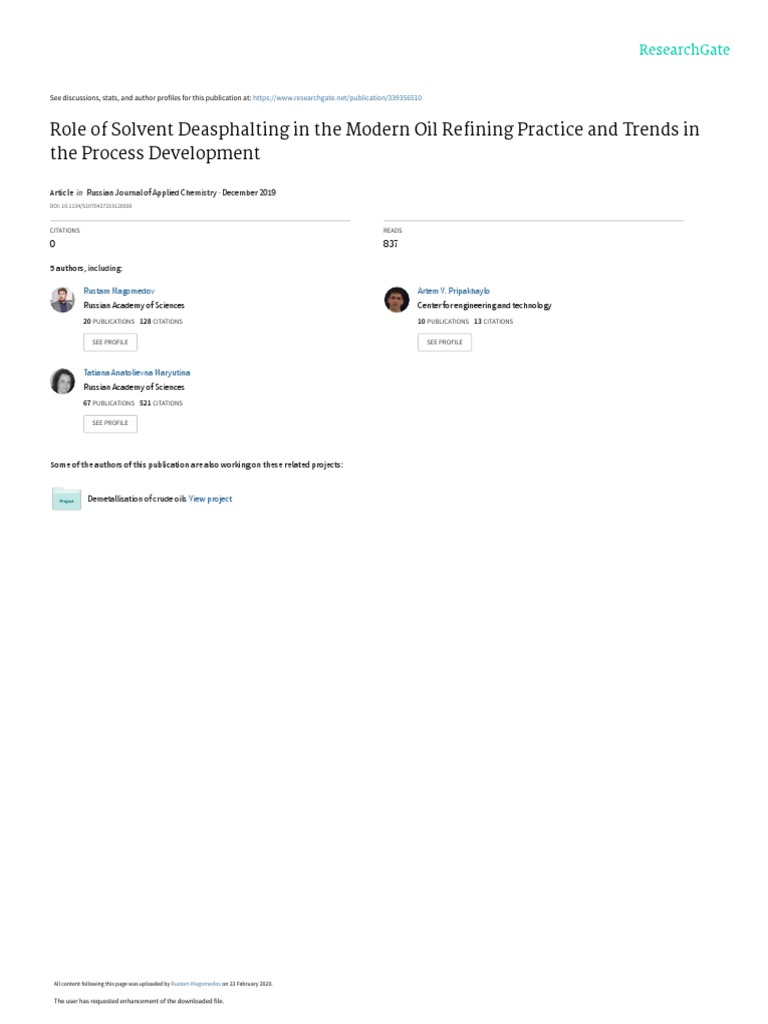The height and width of the screenshot is (1024, 768).
Task: Click the paper title heading
Action: click(x=374, y=141)
